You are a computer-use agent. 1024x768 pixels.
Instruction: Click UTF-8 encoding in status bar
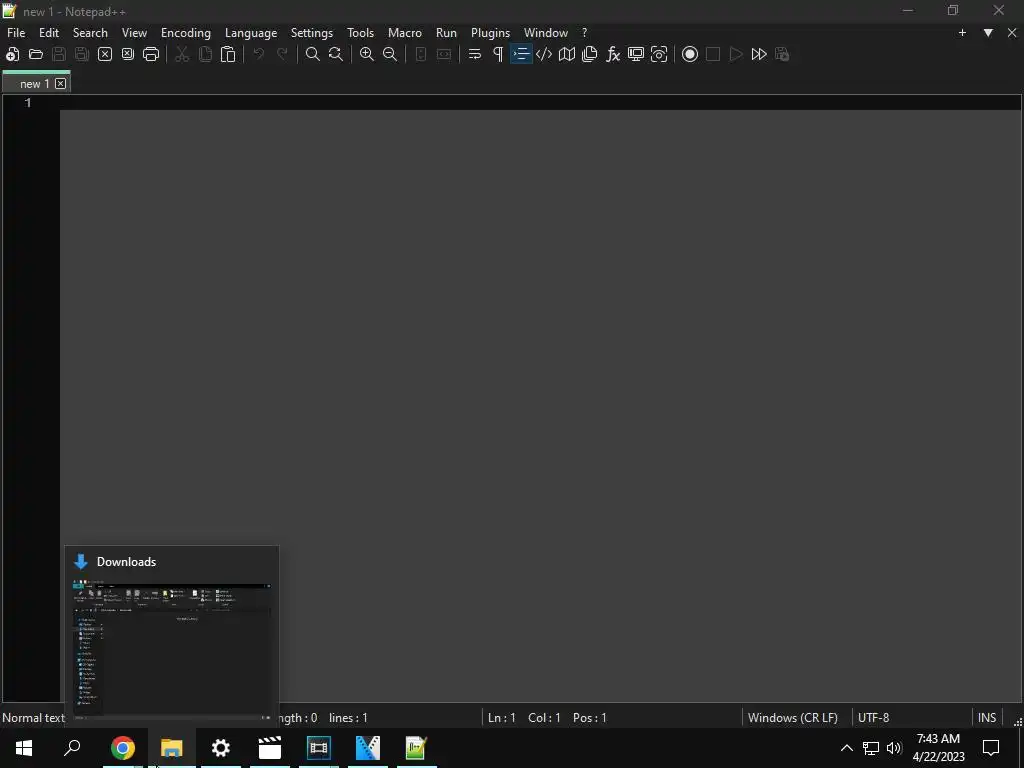(873, 718)
